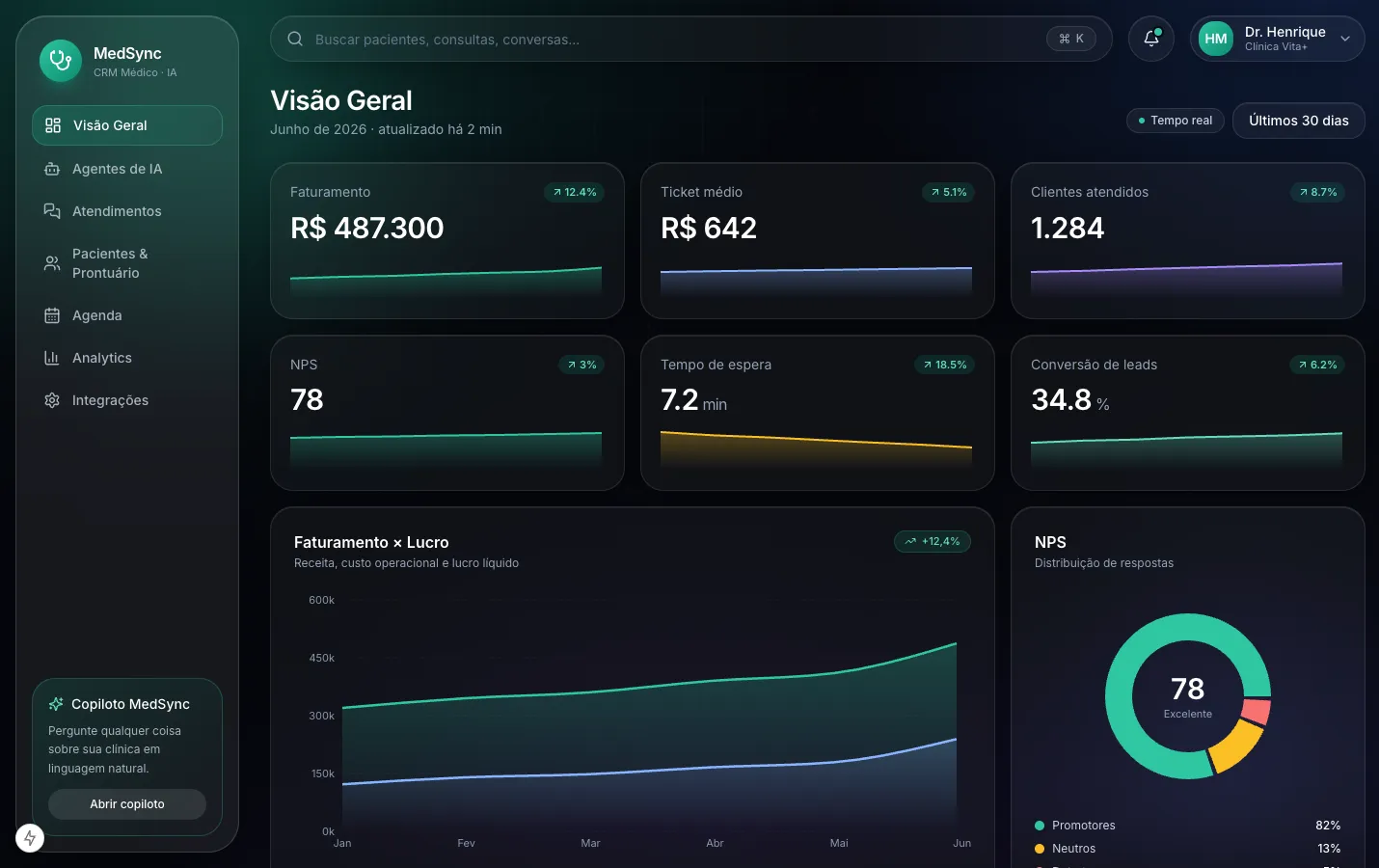Screen dimensions: 1379x868
Task: Click the yellow Neutros donut segment
Action: point(1237,746)
